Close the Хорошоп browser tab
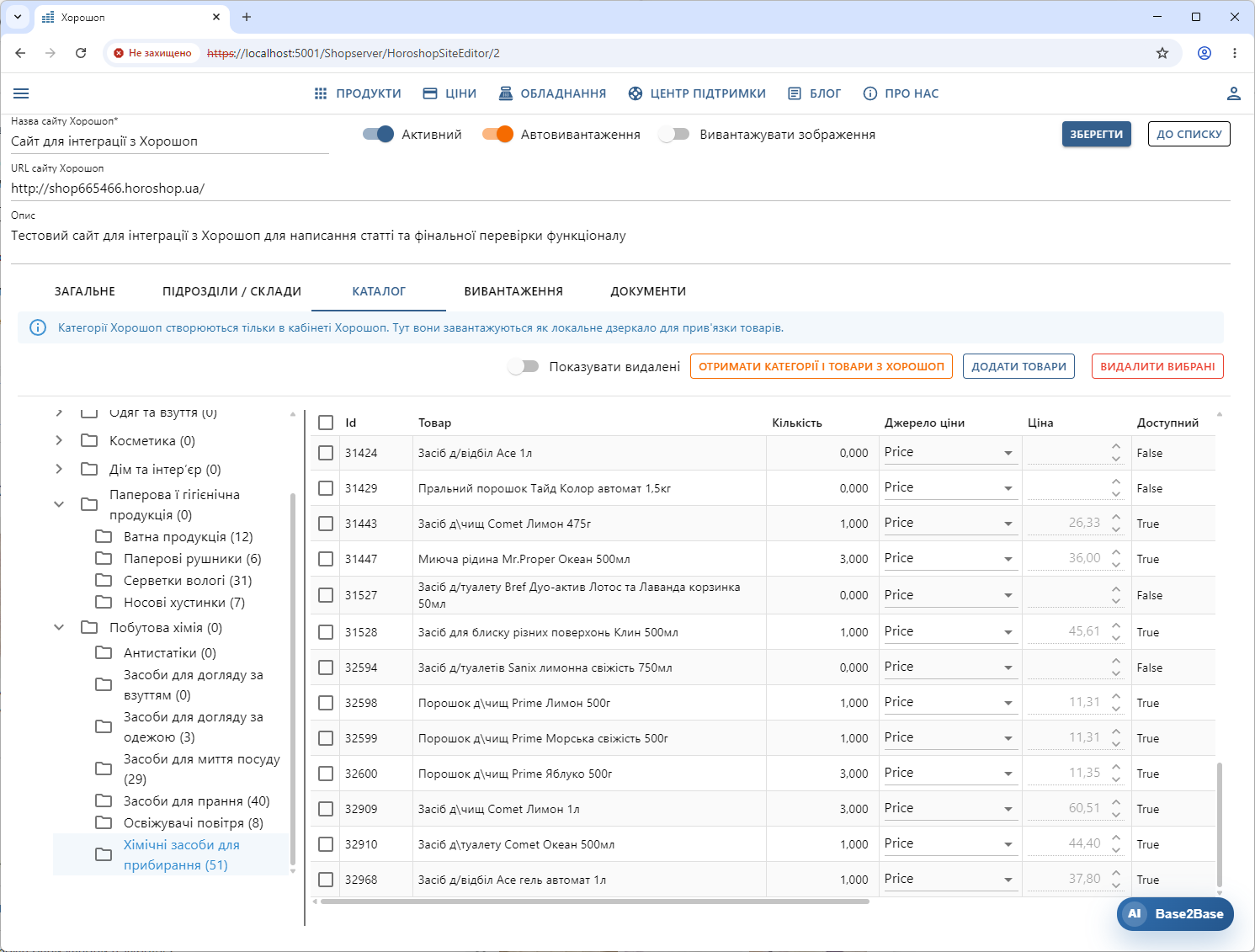1255x952 pixels. (216, 17)
